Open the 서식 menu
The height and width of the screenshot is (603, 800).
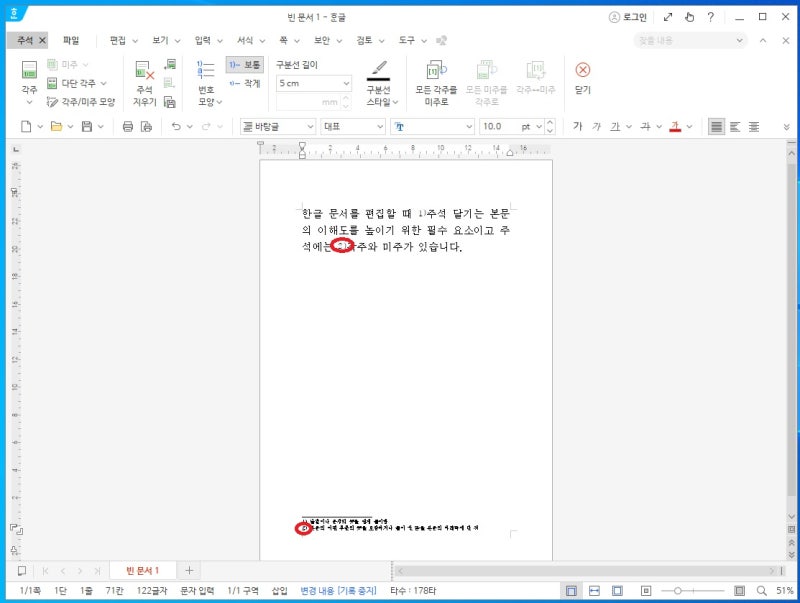point(245,40)
